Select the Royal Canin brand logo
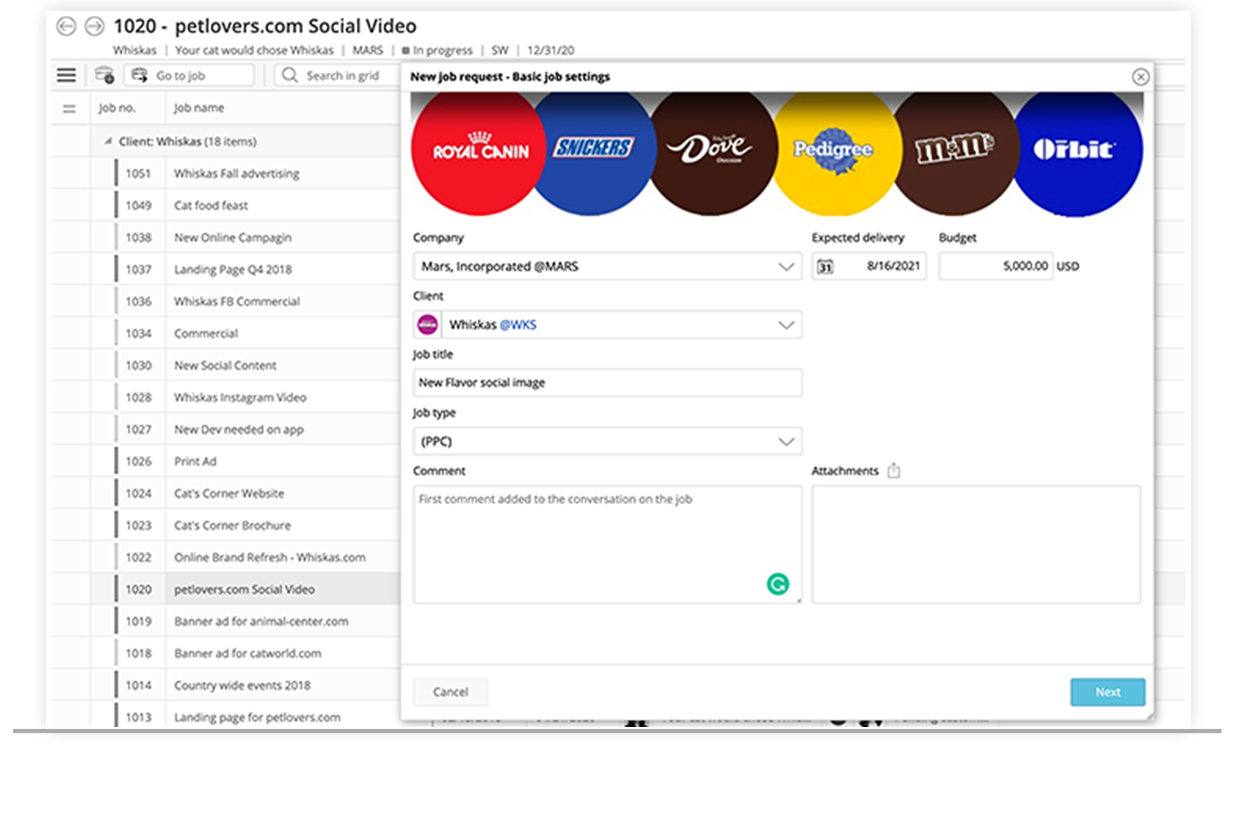This screenshot has height=837, width=1251. coord(477,150)
